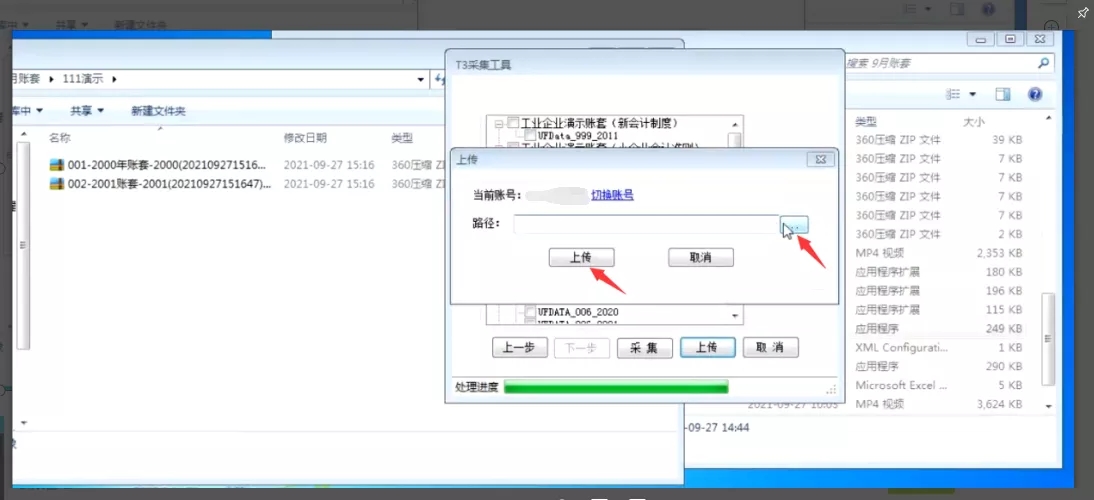This screenshot has width=1094, height=500.
Task: Select 应用程序扩展 row sized 180 KB
Action: click(938, 271)
